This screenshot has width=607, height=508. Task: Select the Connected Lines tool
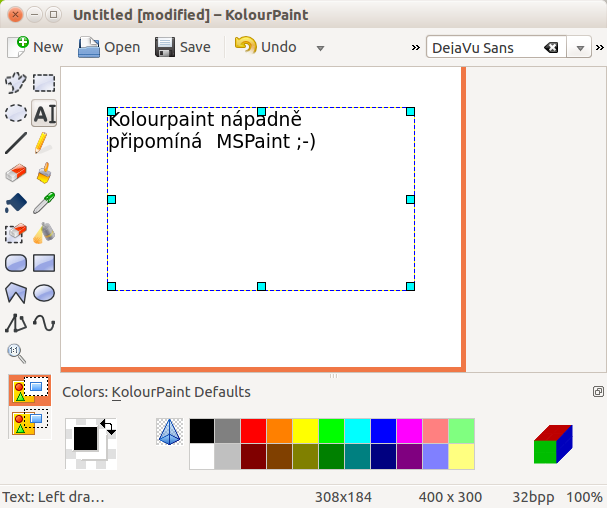tap(16, 323)
